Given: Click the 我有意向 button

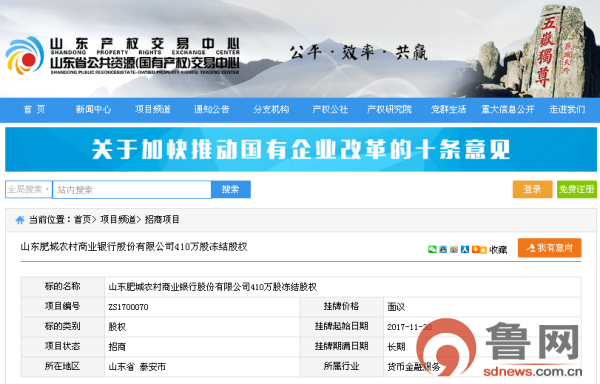Looking at the screenshot, I should tap(549, 248).
